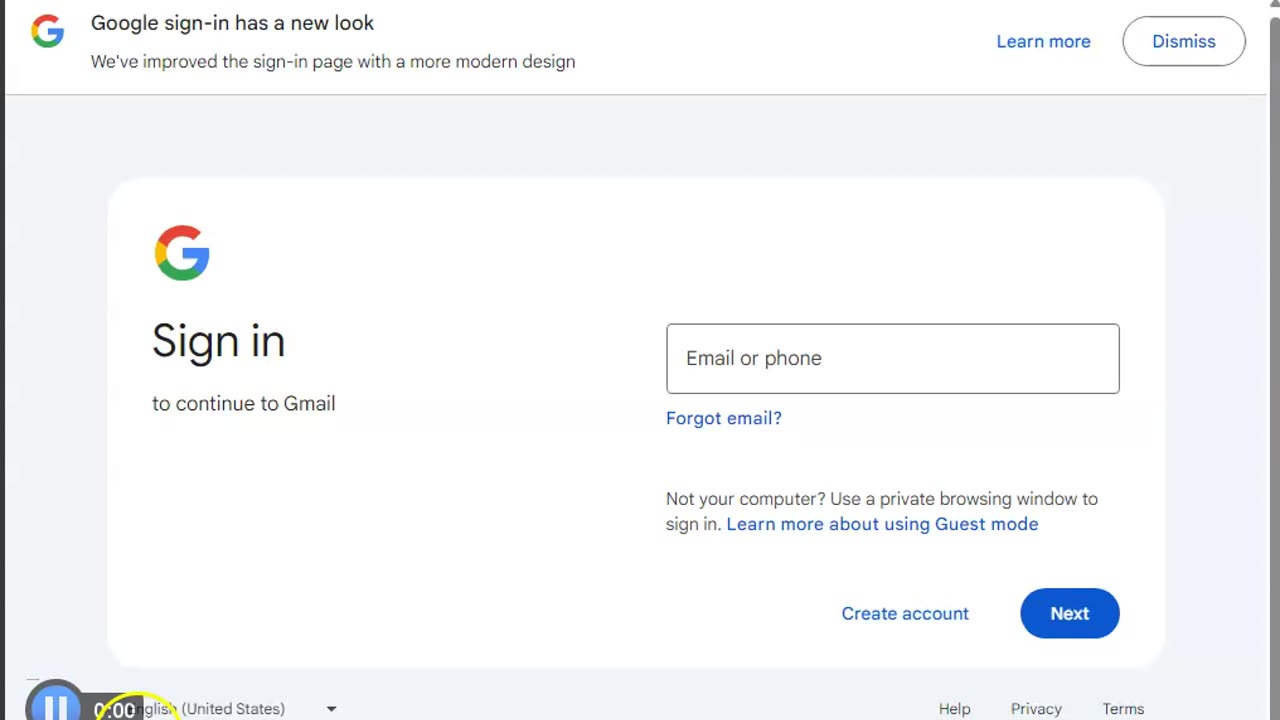Screen dimensions: 1280x720
Task: Open Learn more link in top banner
Action: click(x=1043, y=41)
